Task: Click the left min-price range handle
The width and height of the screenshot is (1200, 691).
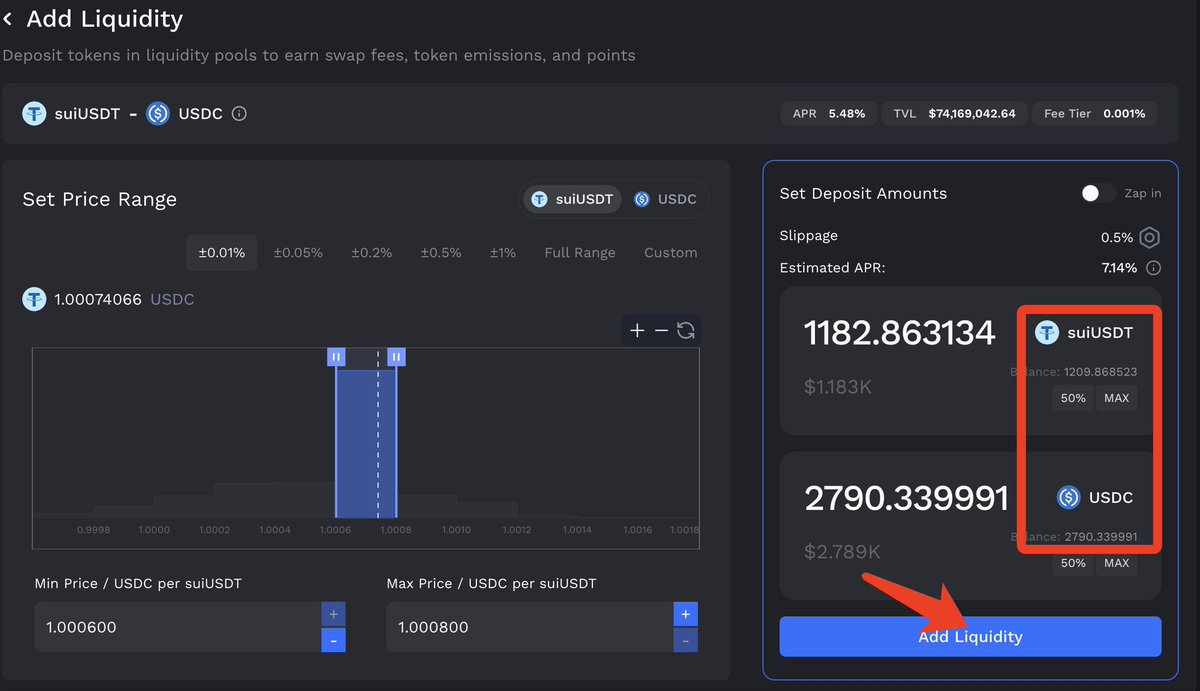Action: 336,357
